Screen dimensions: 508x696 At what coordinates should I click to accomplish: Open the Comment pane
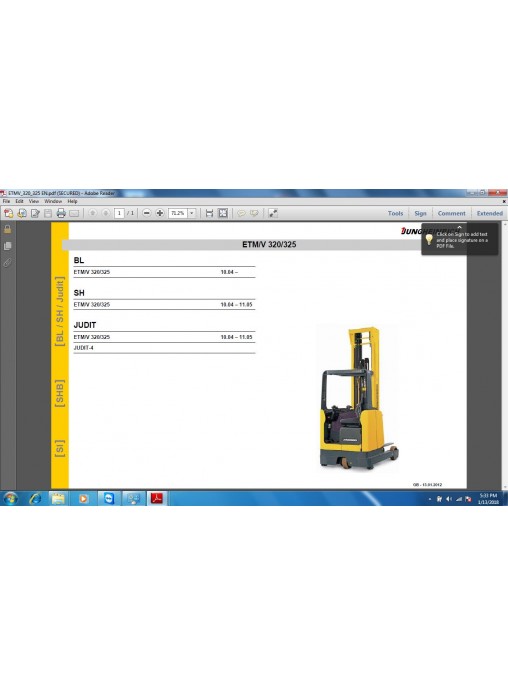(452, 214)
